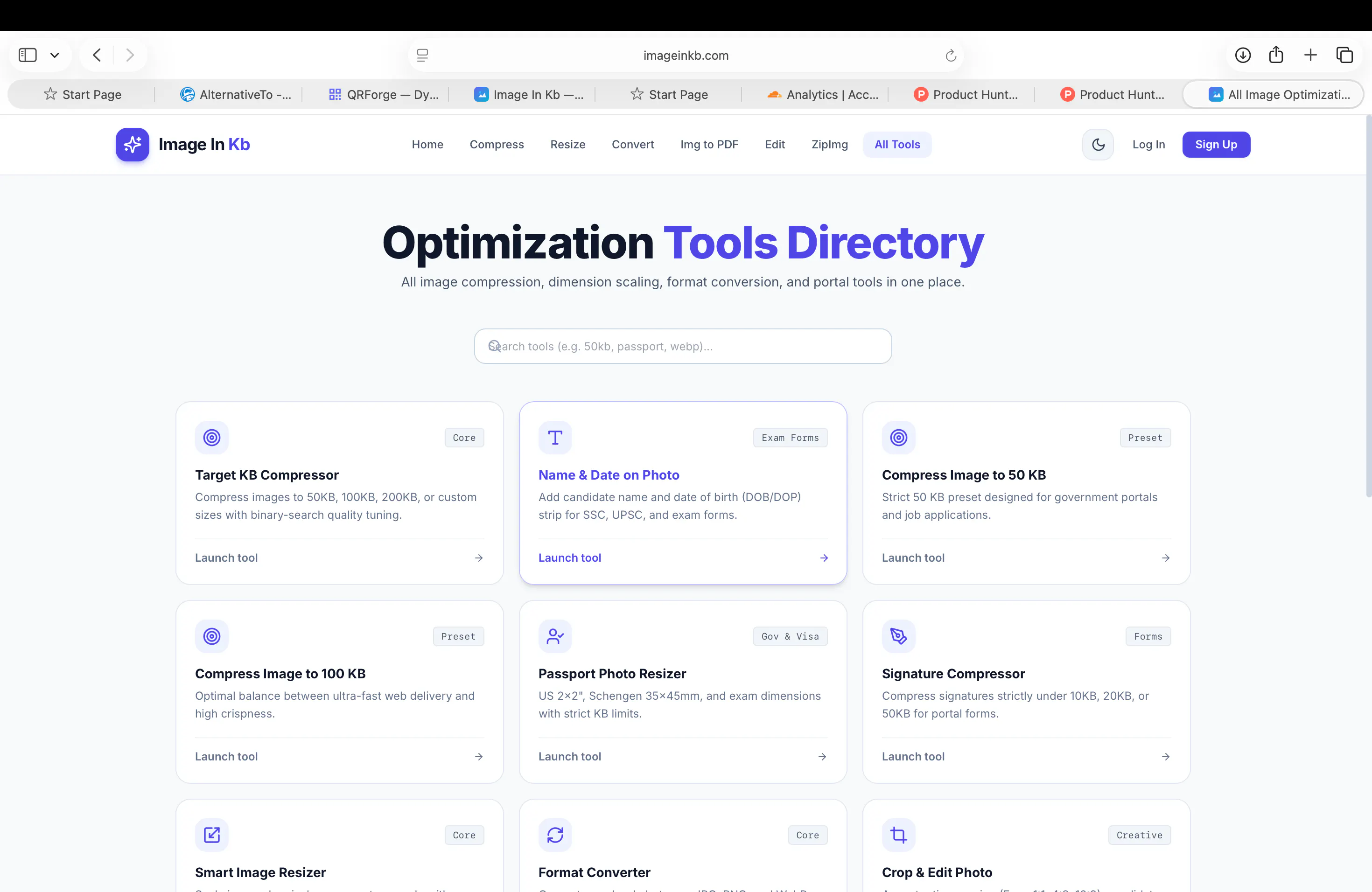This screenshot has height=892, width=1372.
Task: Open the Home nav item
Action: tap(427, 145)
